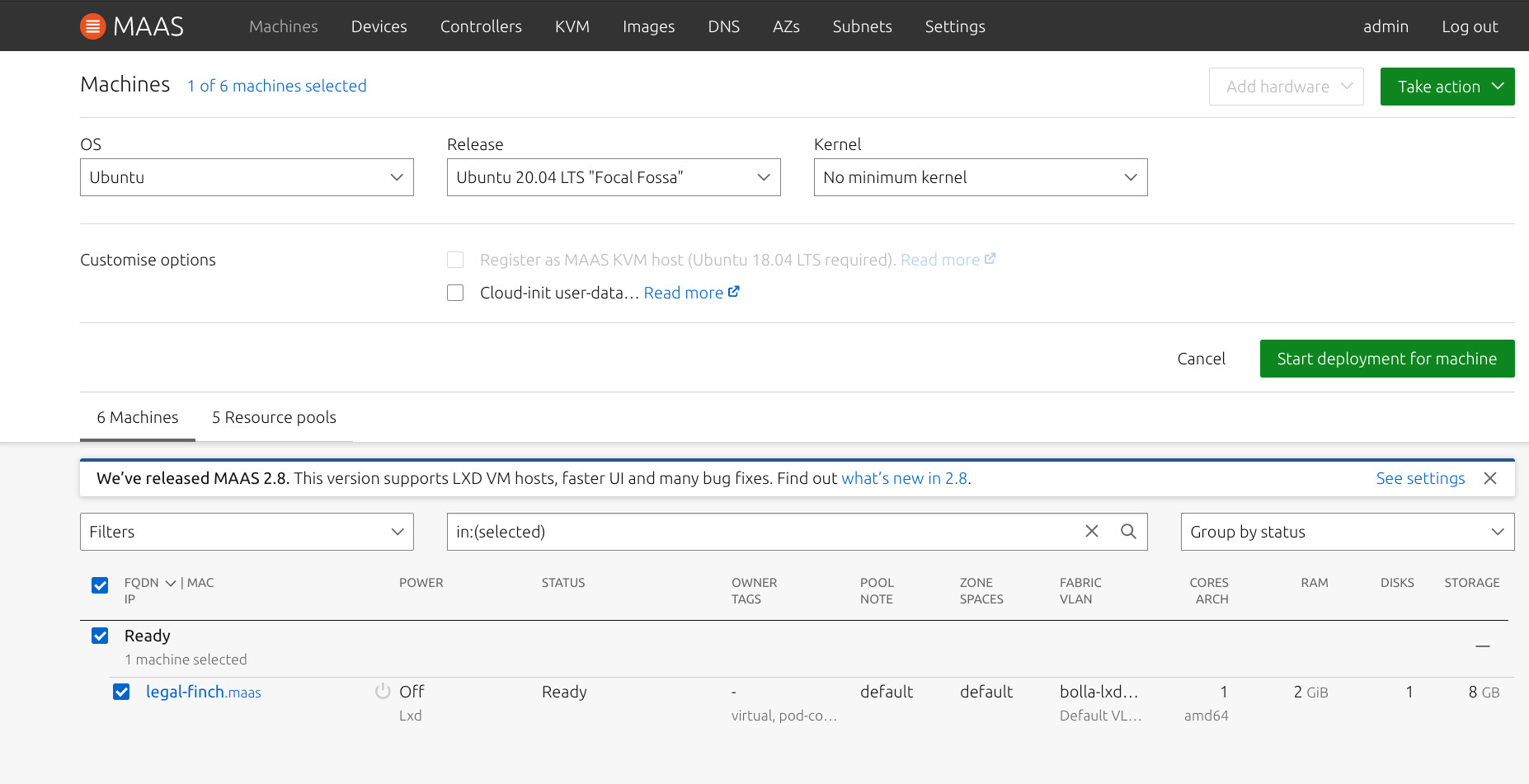Click the search magnifier icon
Viewport: 1529px width, 784px height.
[x=1128, y=532]
